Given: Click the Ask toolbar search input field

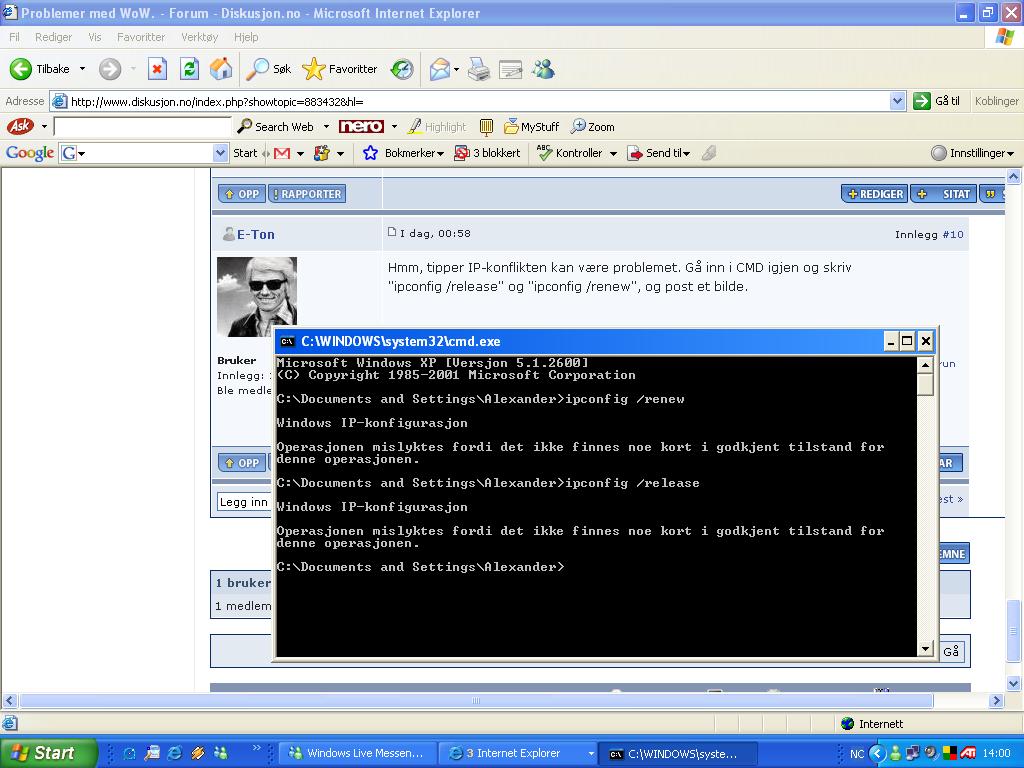Looking at the screenshot, I should click(x=142, y=127).
